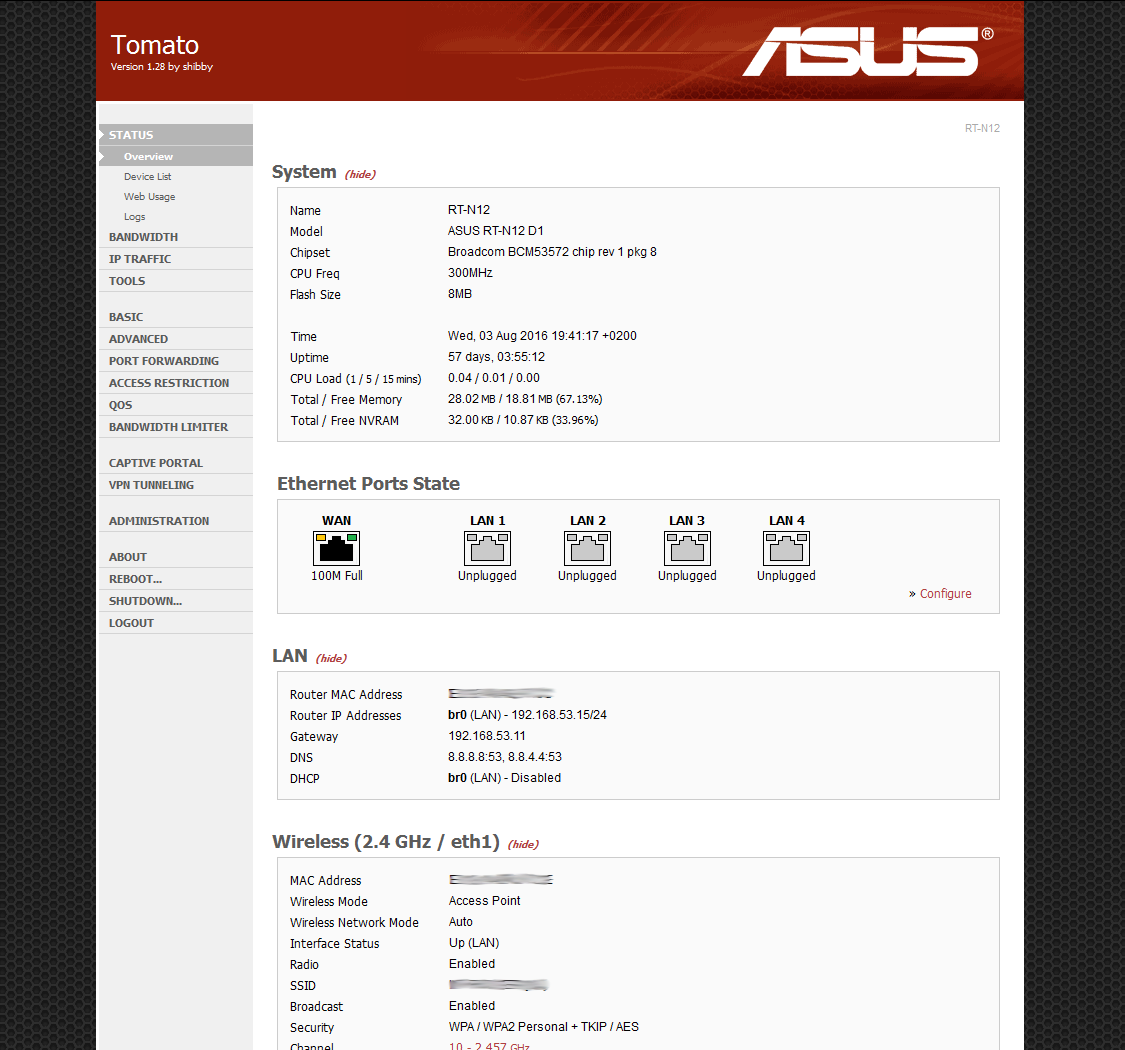Click Reboot... in the sidebar
Screen dimensions: 1125x1050
point(176,579)
